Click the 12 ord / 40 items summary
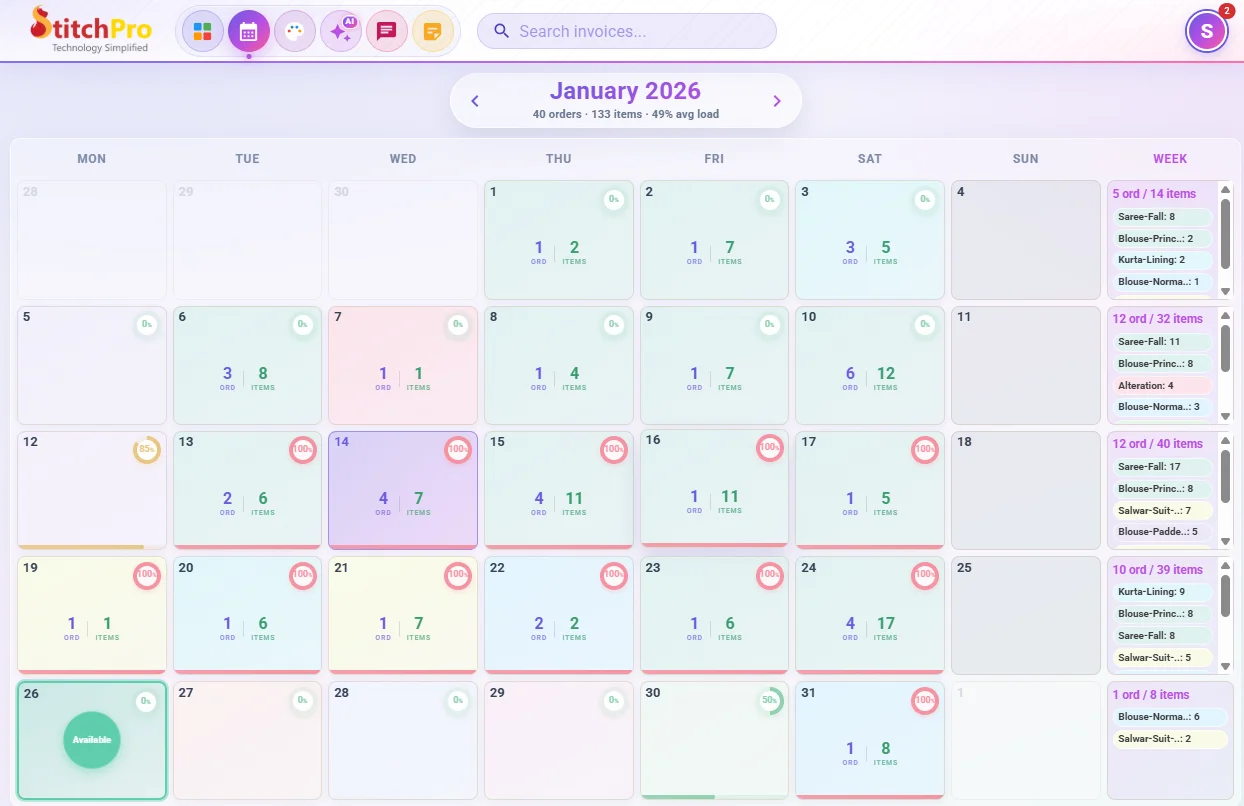The image size is (1244, 806). pyautogui.click(x=1157, y=444)
